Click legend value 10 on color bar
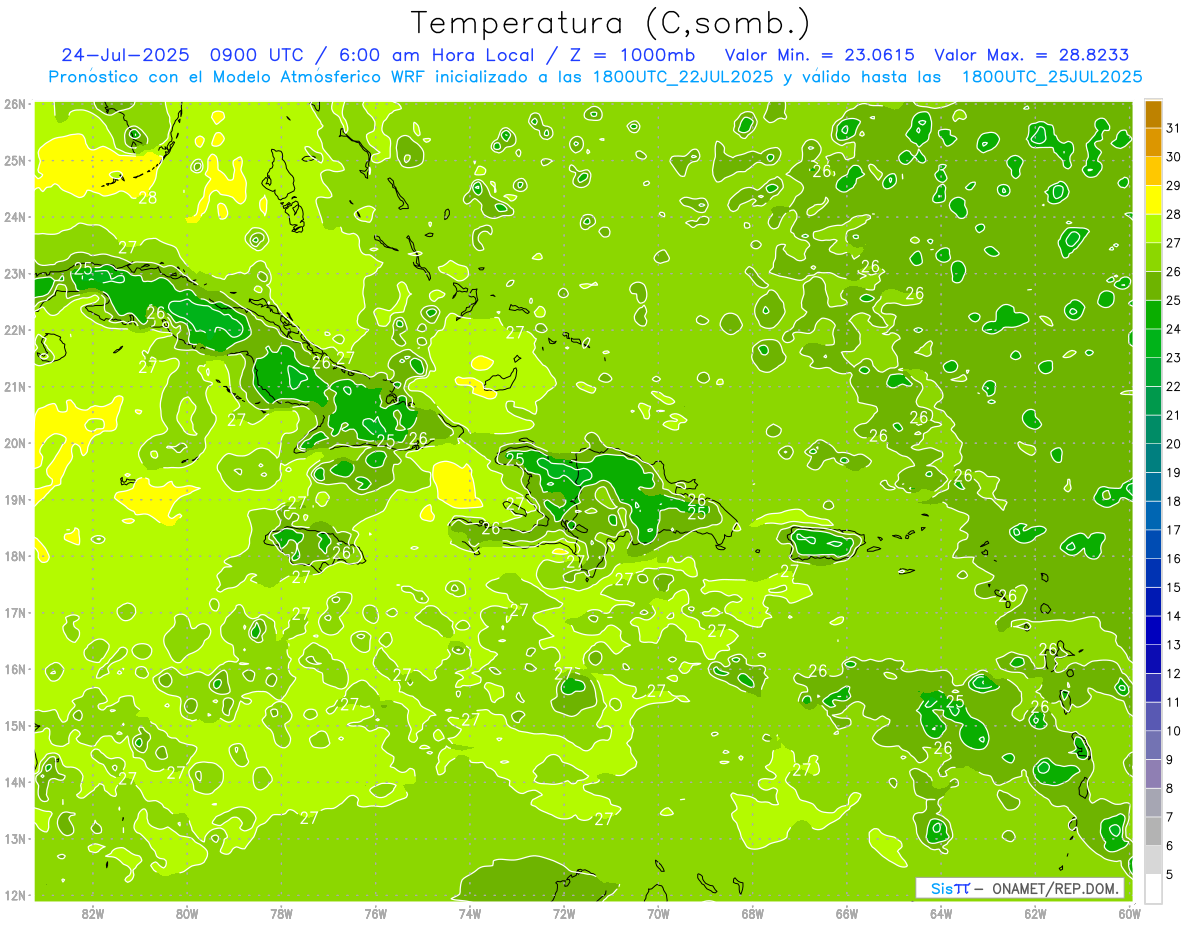Screen dimensions: 1200x927 1173,731
